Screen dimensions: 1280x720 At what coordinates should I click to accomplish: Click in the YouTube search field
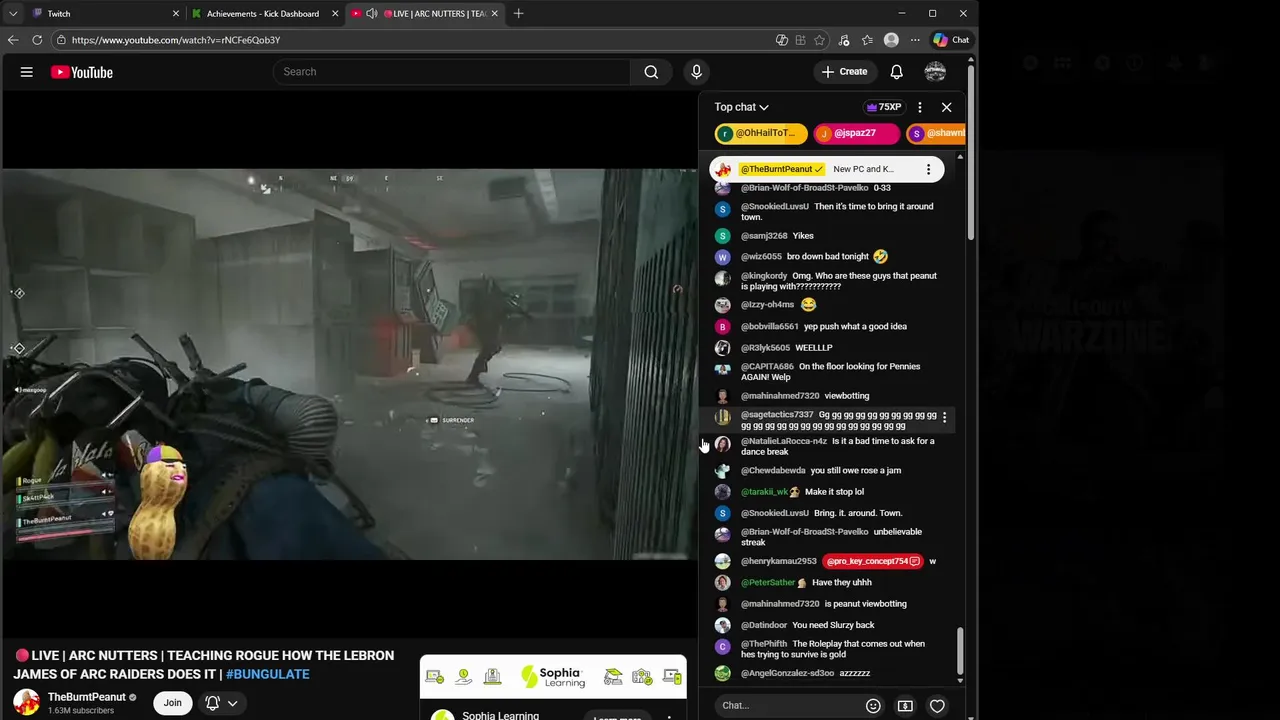[x=452, y=72]
